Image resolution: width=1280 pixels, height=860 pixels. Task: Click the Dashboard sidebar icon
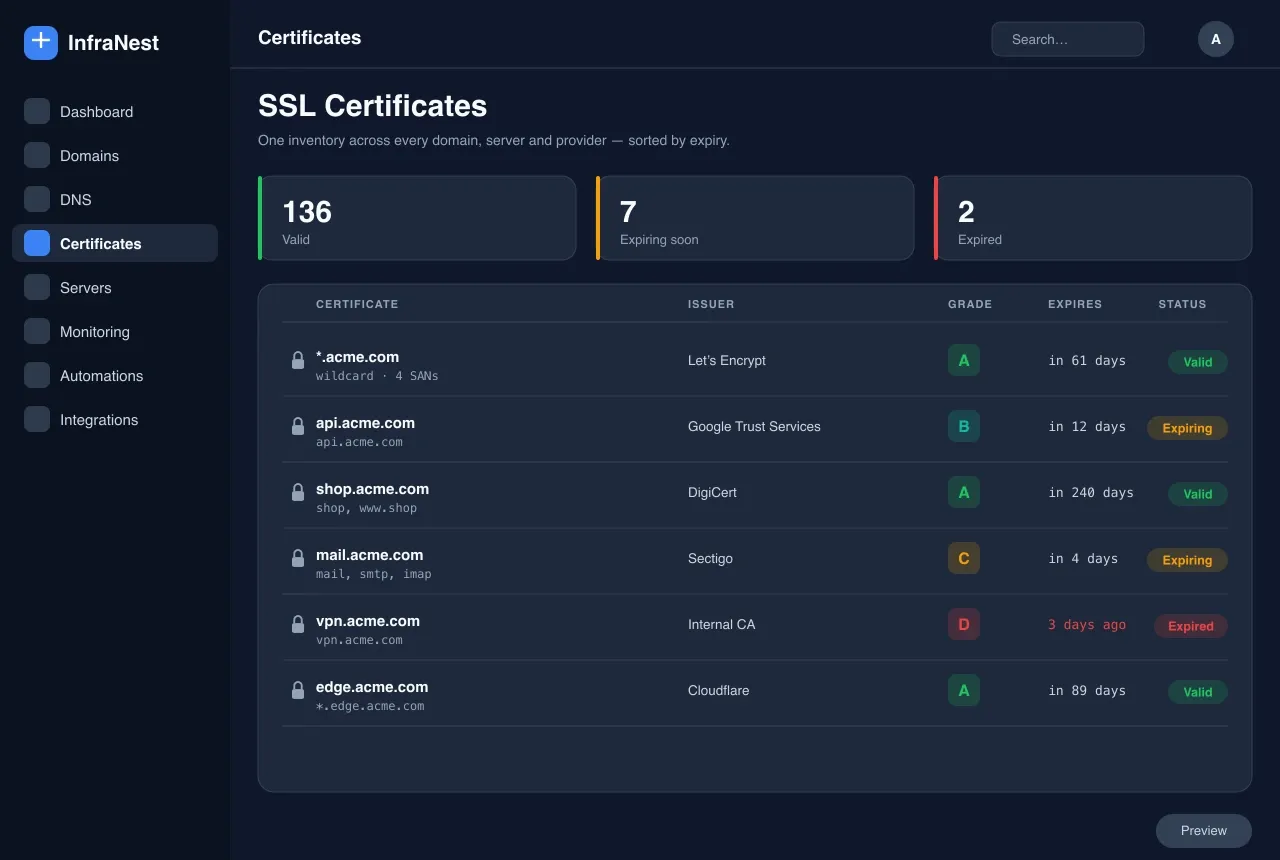(37, 111)
